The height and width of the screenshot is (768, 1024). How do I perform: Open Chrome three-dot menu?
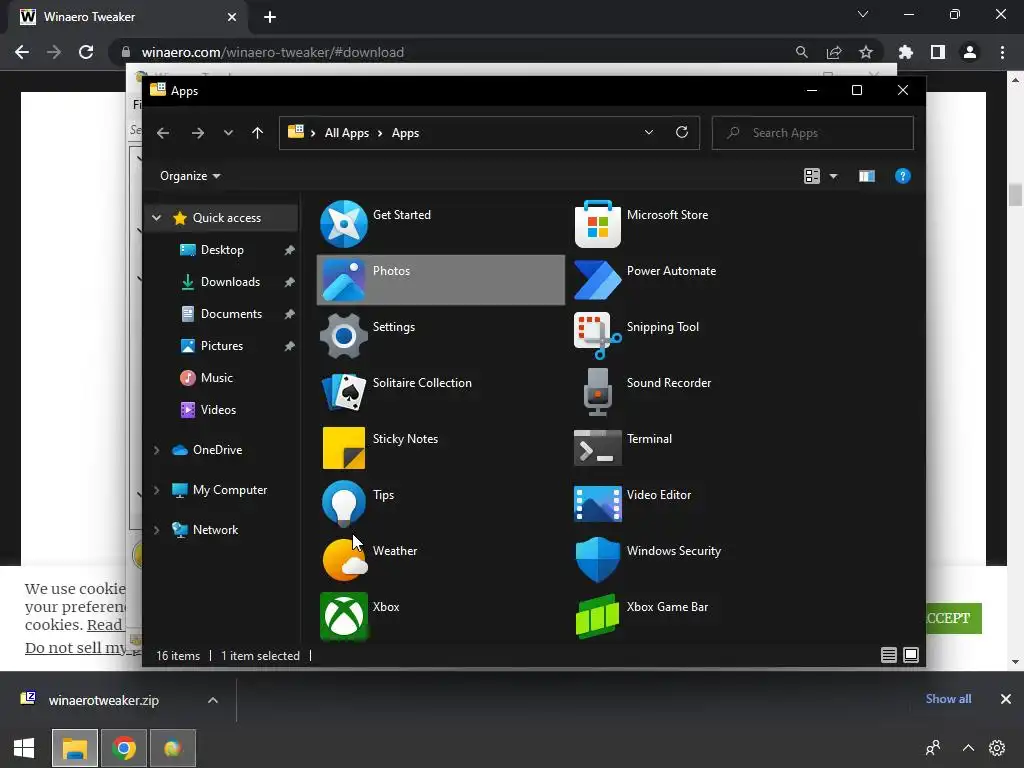click(1002, 52)
